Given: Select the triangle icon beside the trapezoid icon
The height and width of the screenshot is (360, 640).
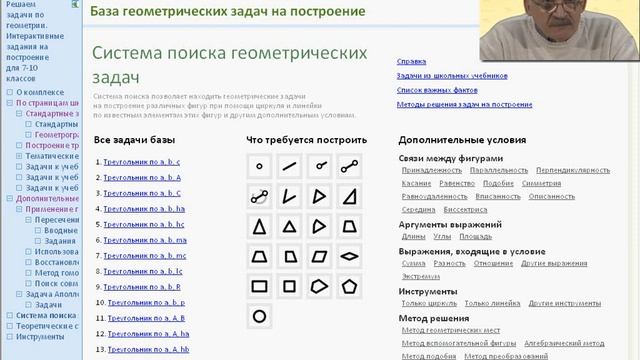Looking at the screenshot, I should (x=319, y=227).
